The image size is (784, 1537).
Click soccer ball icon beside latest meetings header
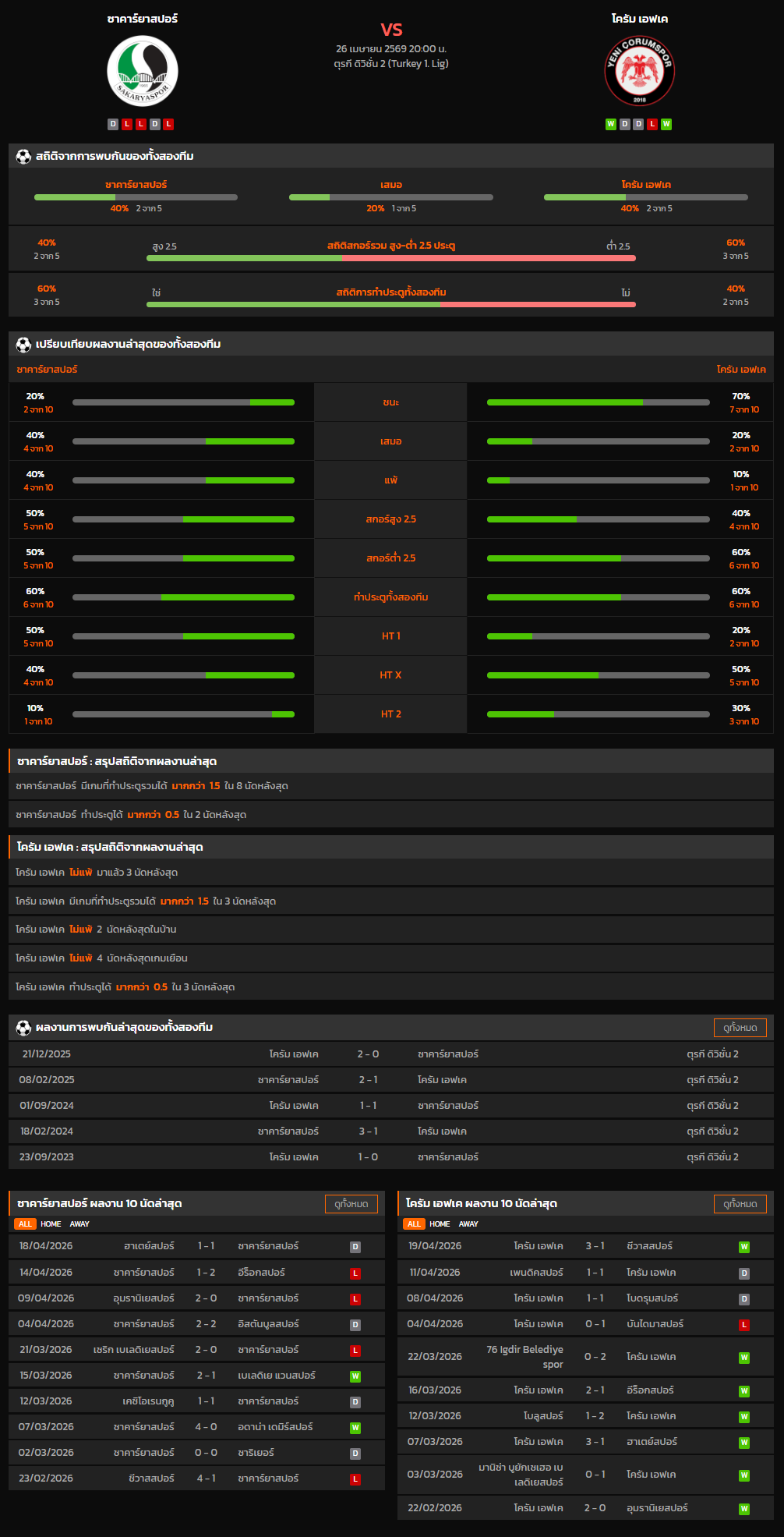[23, 1027]
